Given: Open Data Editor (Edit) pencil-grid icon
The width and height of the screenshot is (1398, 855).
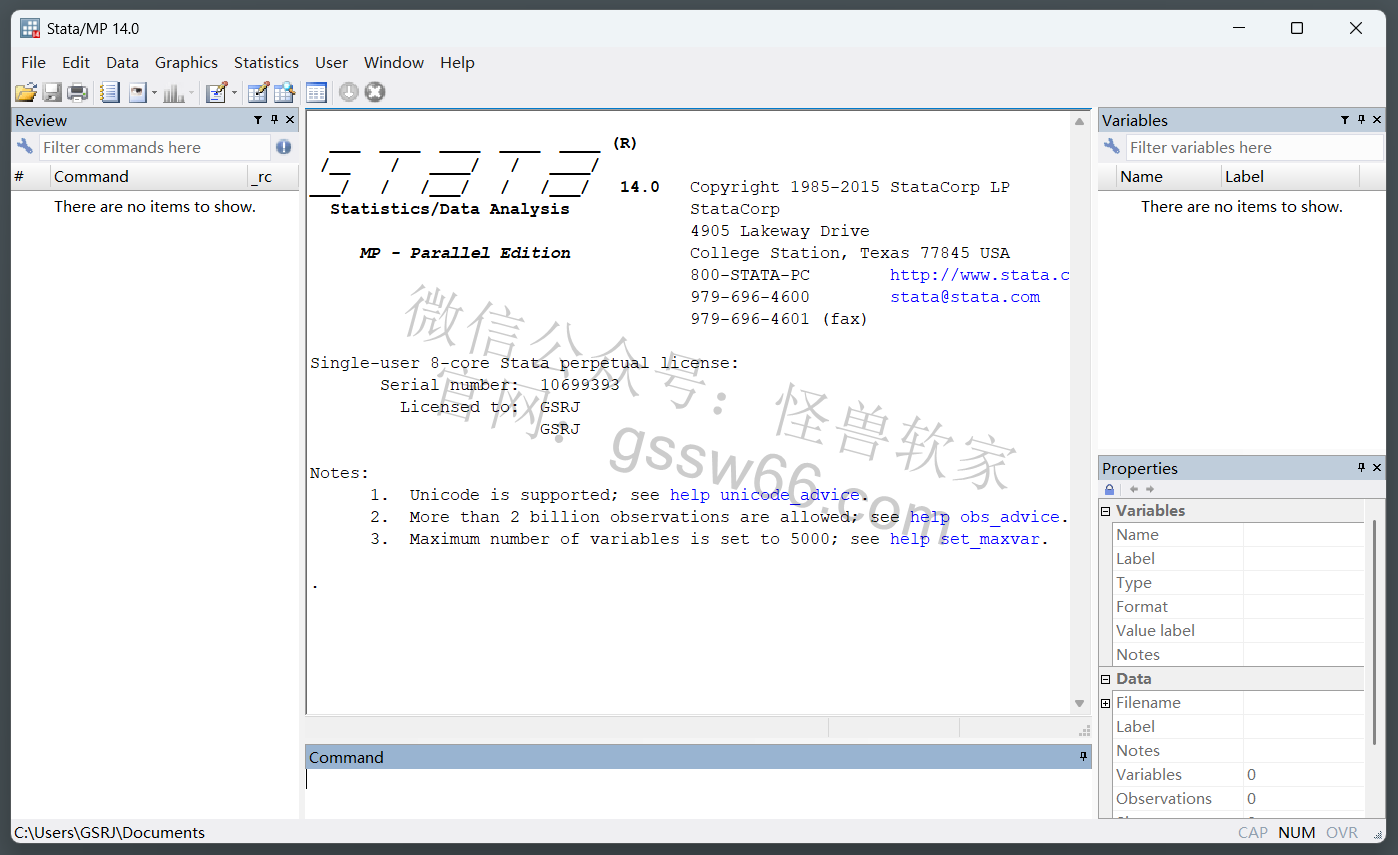Looking at the screenshot, I should (x=258, y=93).
